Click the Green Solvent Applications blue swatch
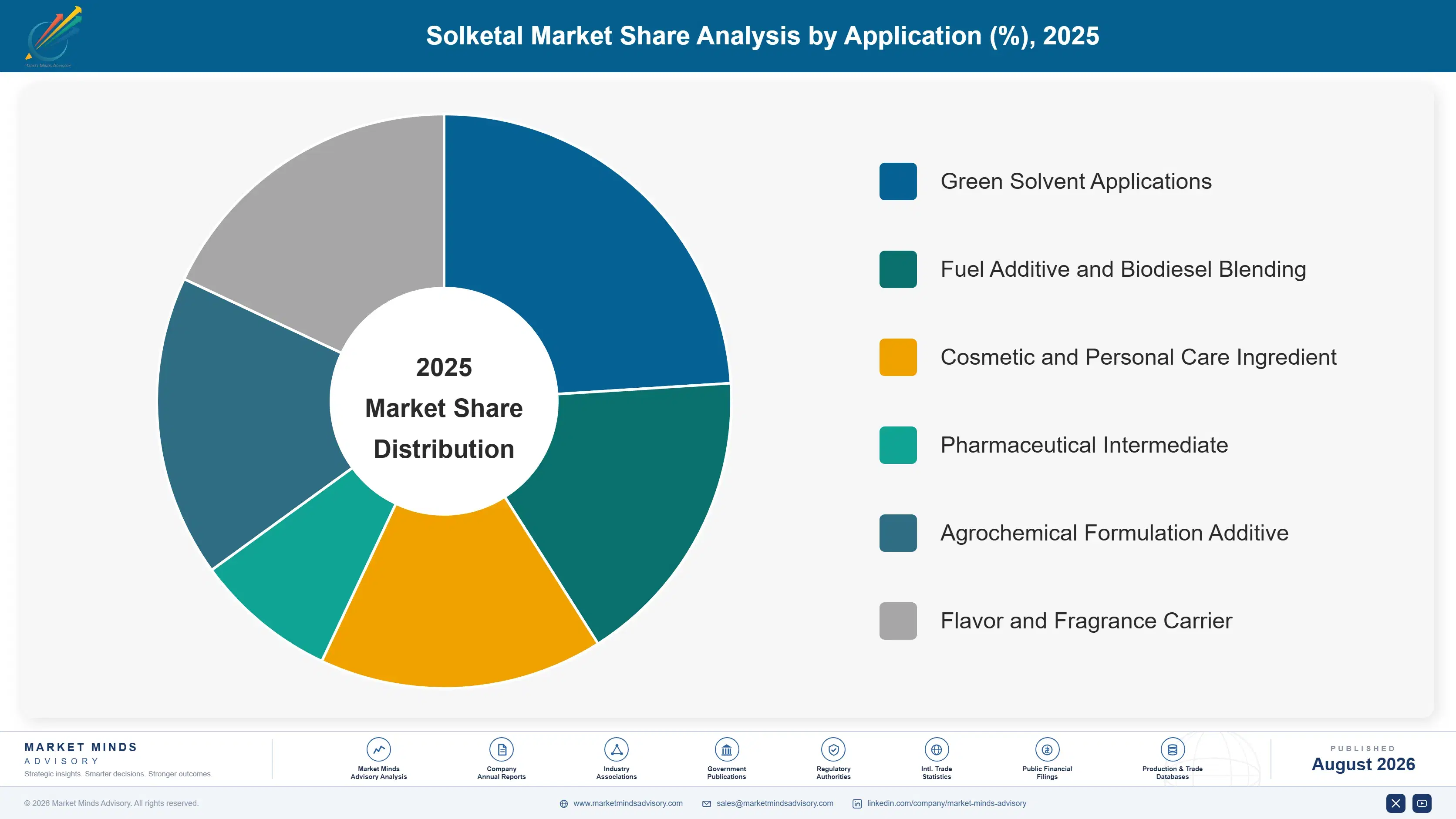This screenshot has height=819, width=1456. click(x=897, y=181)
